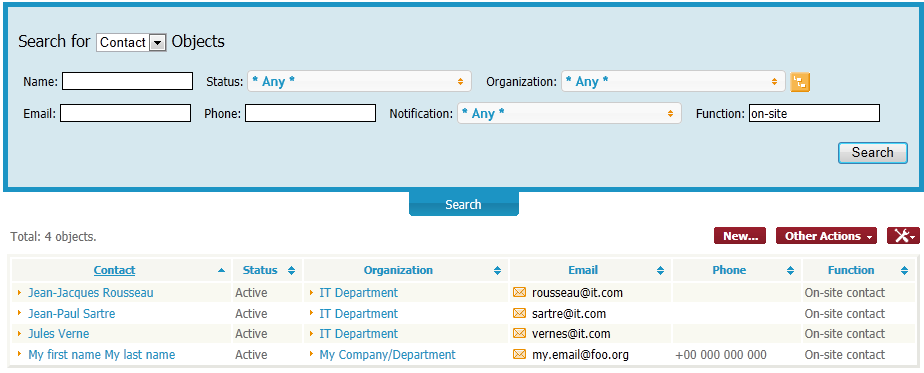924x373 pixels.
Task: Expand the Status filter dropdown
Action: tap(359, 81)
